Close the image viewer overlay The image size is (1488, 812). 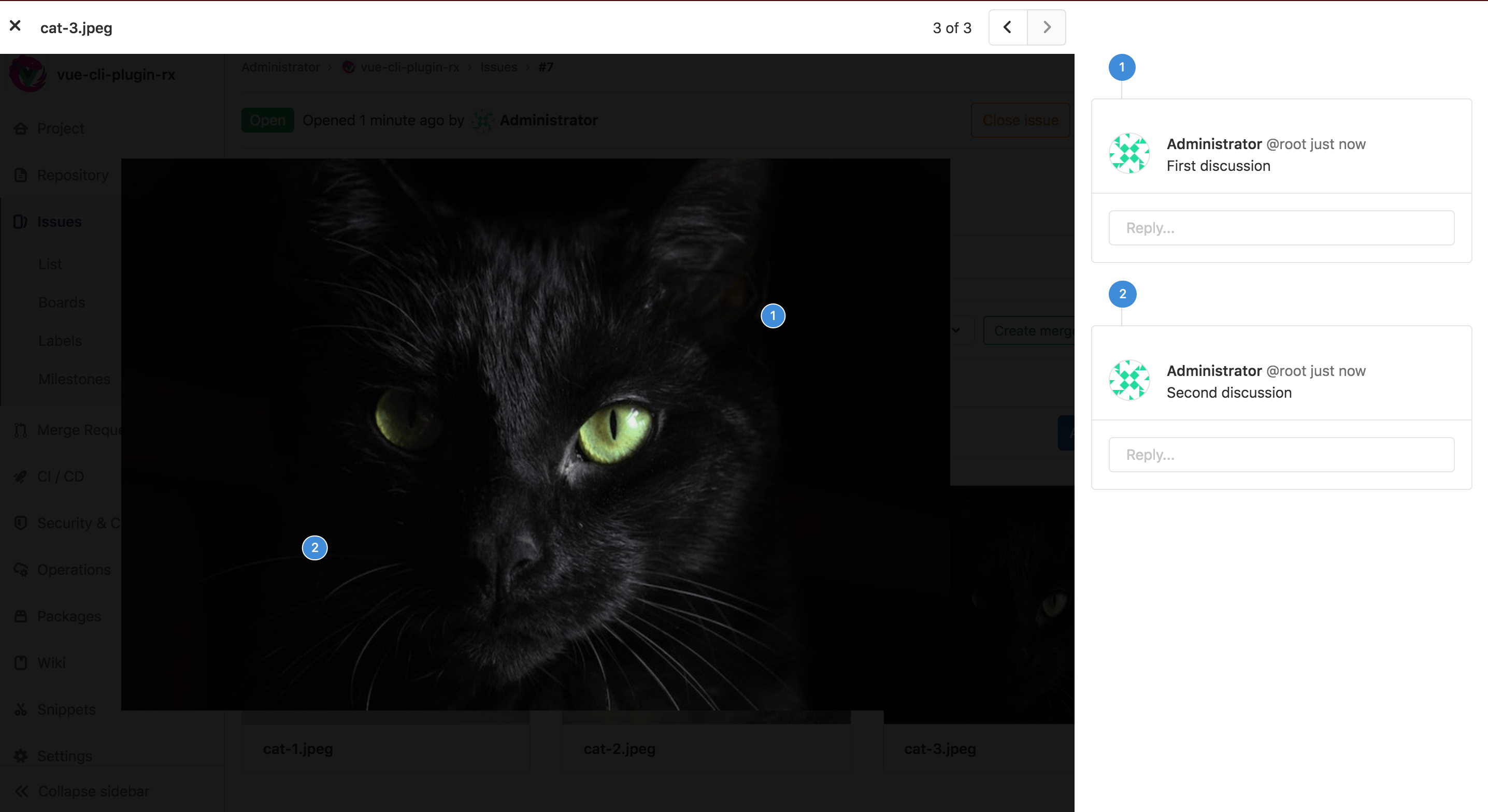[14, 26]
